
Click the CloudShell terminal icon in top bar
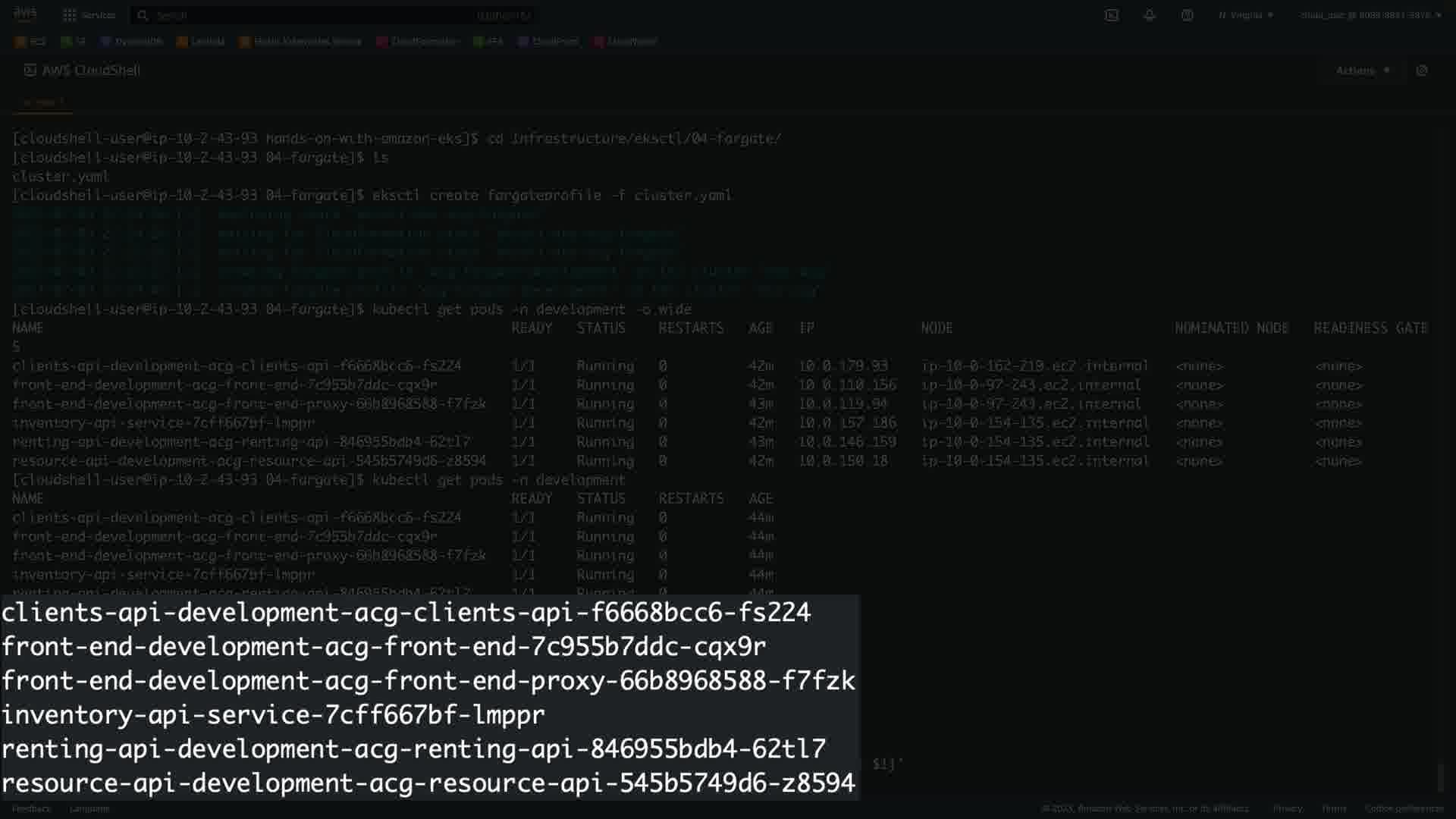1111,15
